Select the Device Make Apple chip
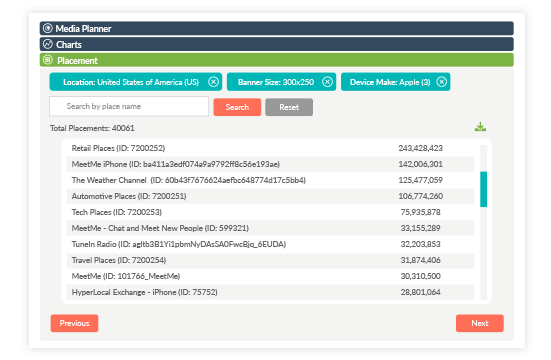 coord(396,82)
